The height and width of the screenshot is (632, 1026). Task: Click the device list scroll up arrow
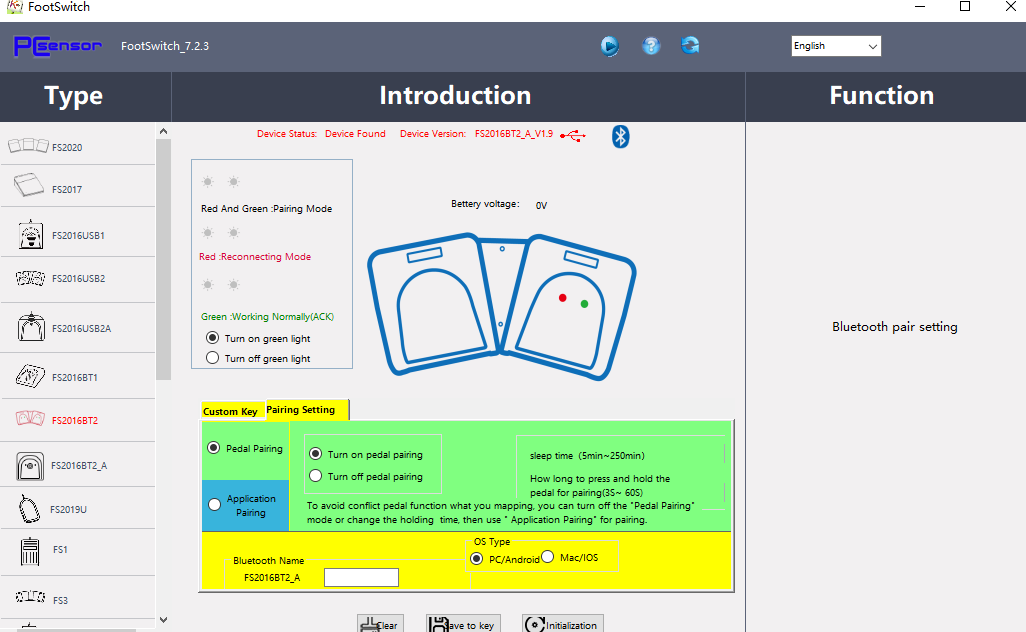click(164, 131)
